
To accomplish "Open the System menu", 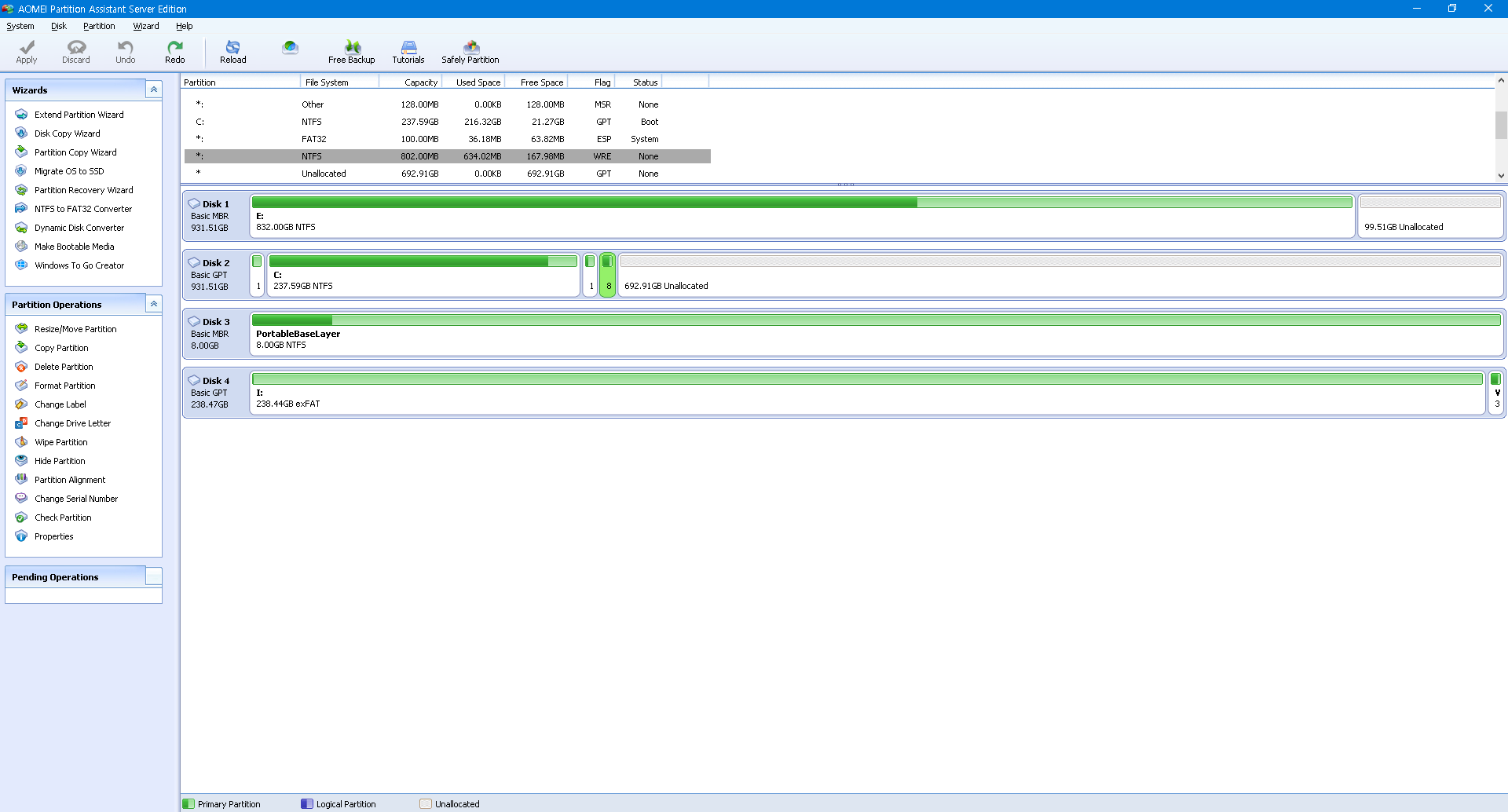I will pyautogui.click(x=20, y=26).
